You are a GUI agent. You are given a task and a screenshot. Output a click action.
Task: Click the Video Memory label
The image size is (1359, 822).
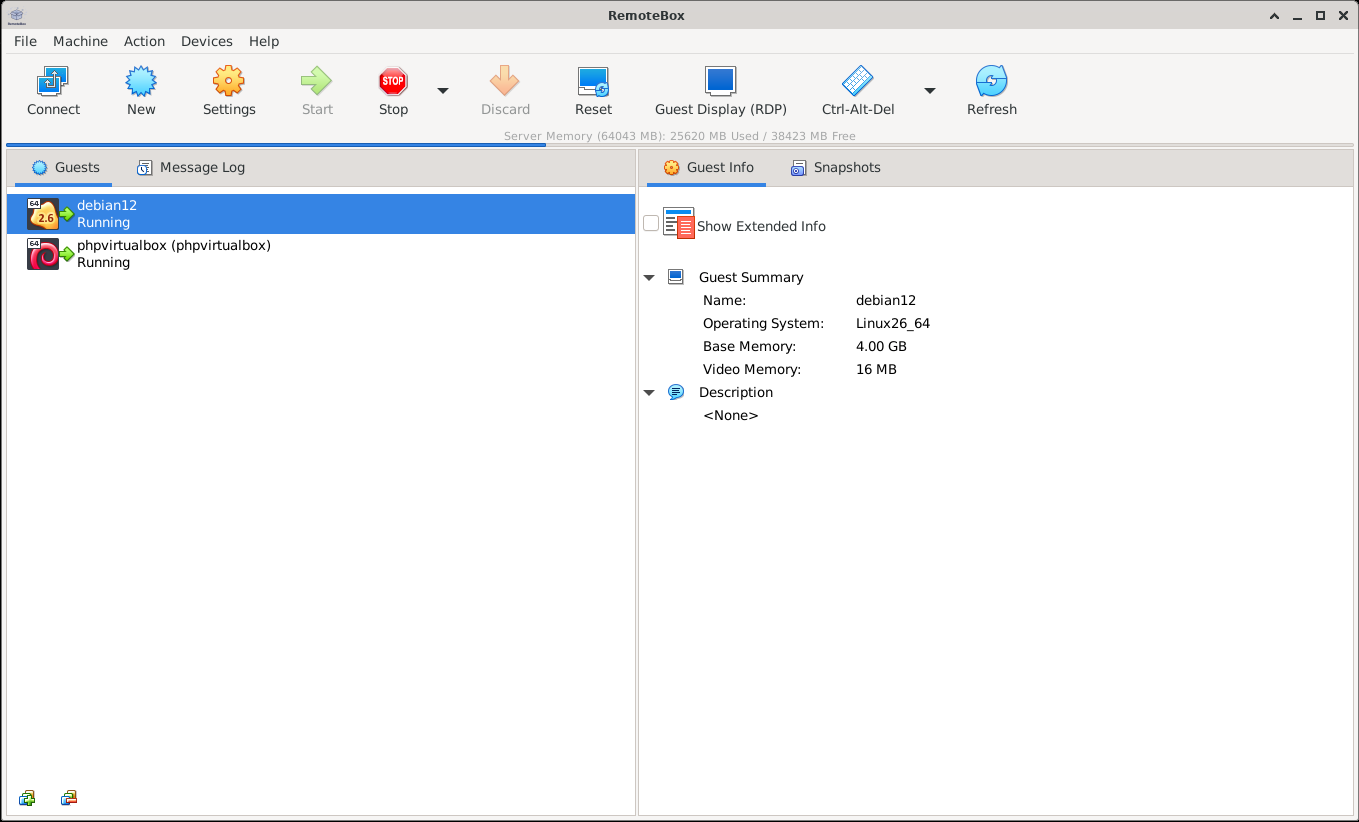(x=752, y=369)
